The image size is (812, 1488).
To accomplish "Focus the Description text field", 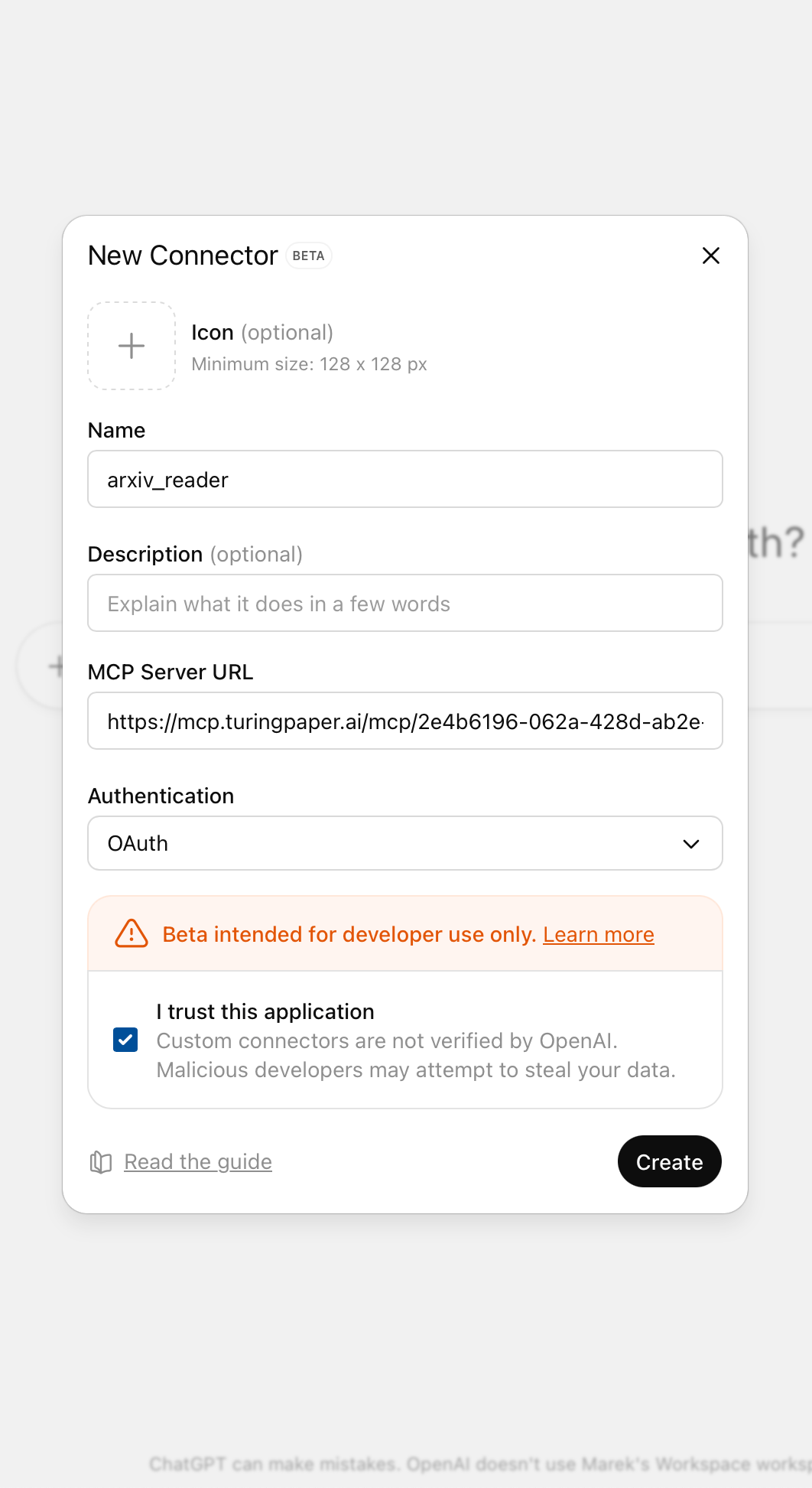I will click(405, 603).
